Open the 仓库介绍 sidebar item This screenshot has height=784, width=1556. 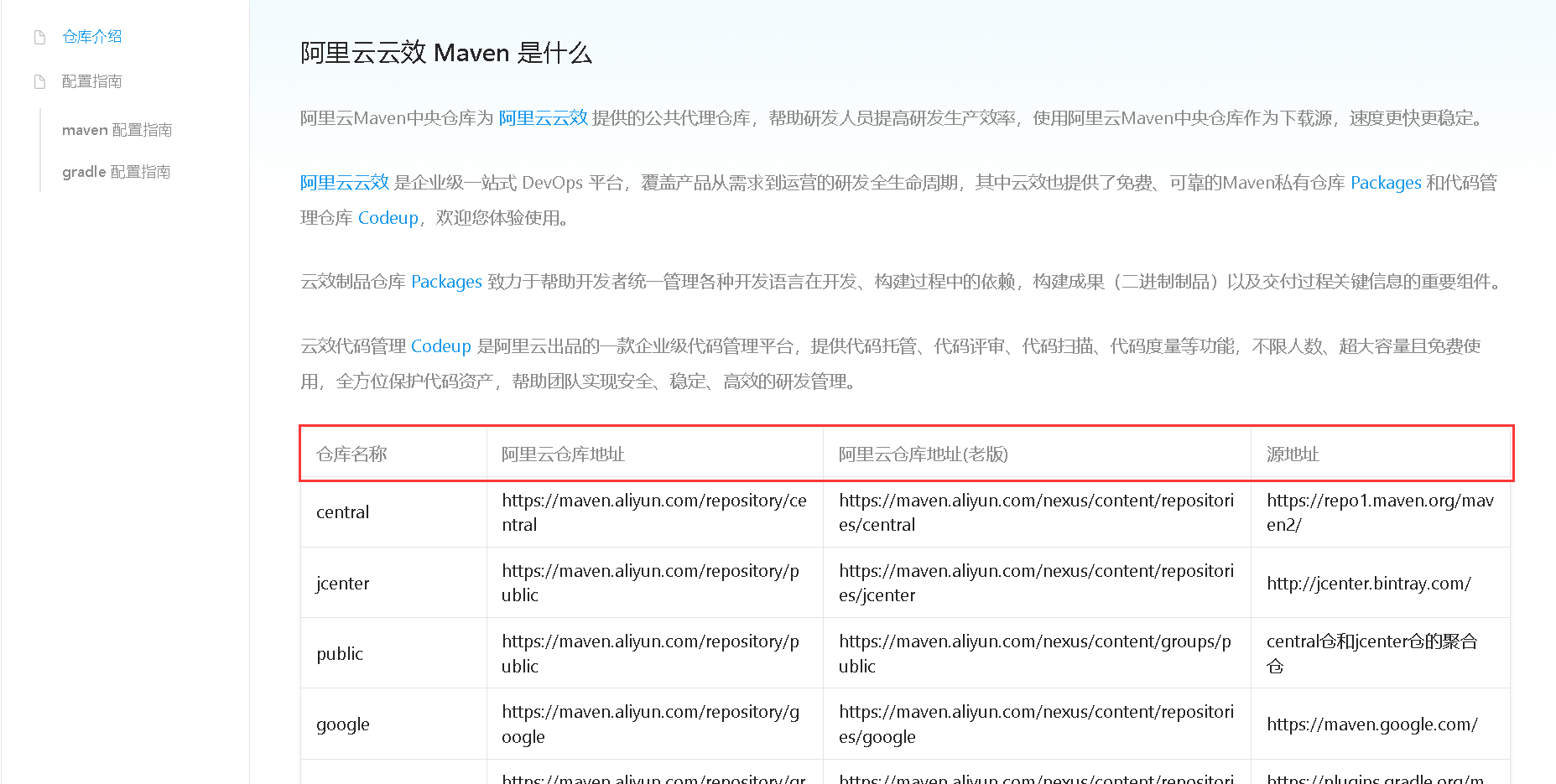92,37
